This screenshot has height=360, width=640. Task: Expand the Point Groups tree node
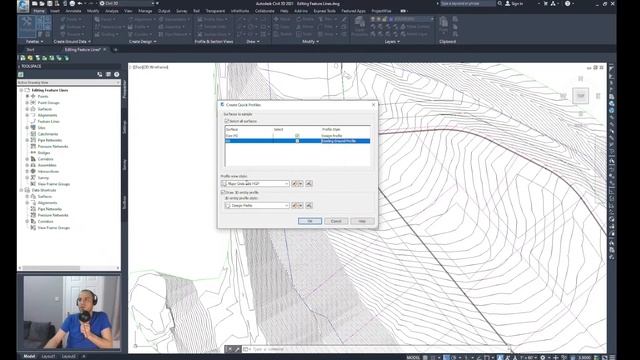click(27, 102)
